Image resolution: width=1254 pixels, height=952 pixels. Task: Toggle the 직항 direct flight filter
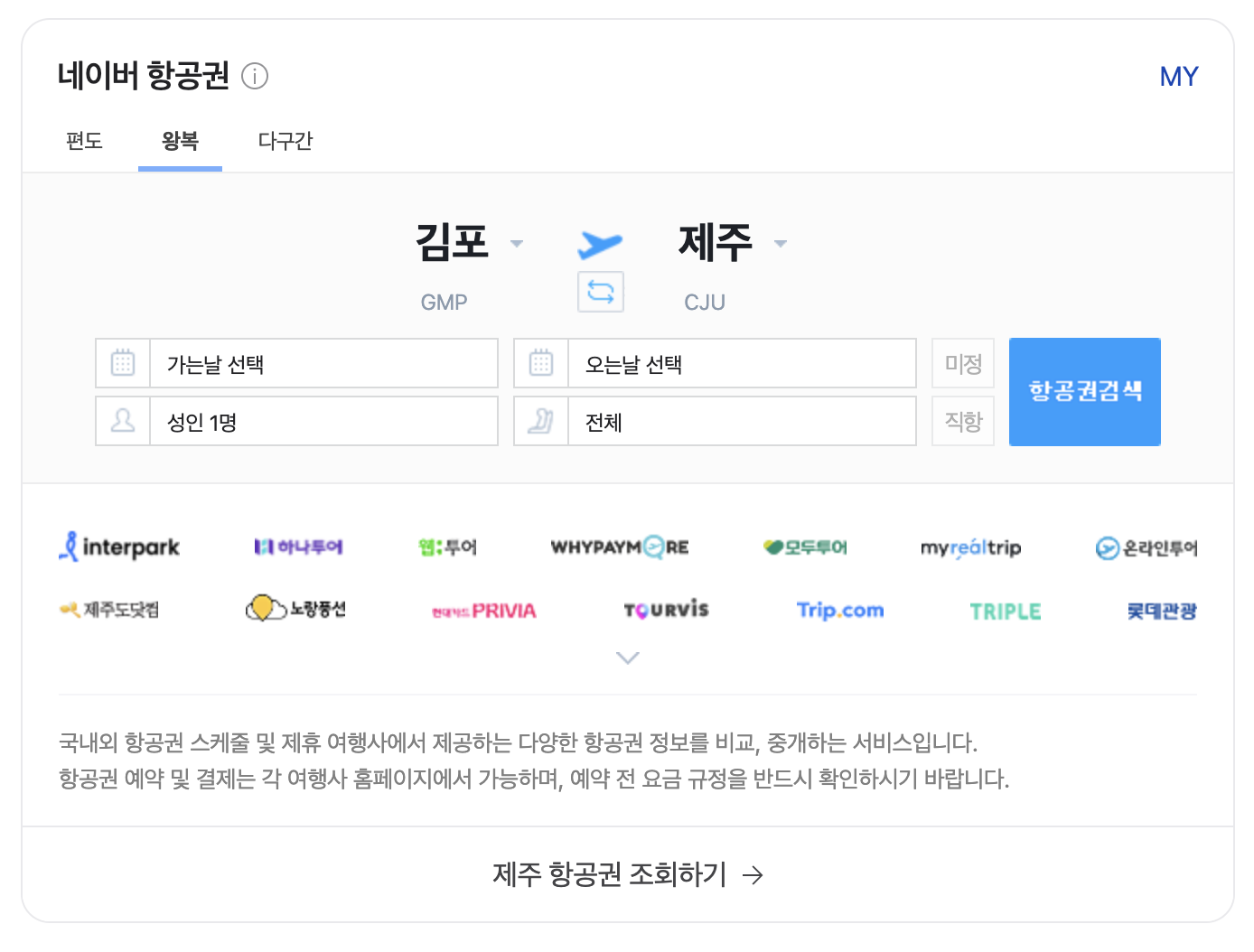(963, 421)
